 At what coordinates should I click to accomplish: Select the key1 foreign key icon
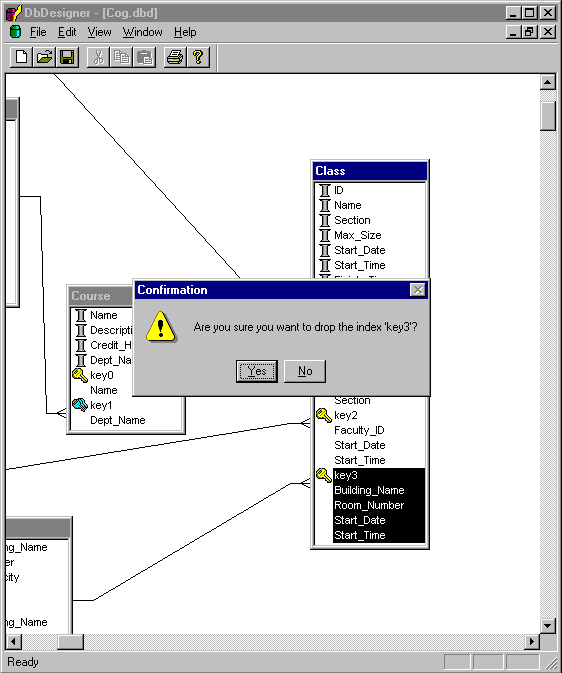tap(80, 405)
